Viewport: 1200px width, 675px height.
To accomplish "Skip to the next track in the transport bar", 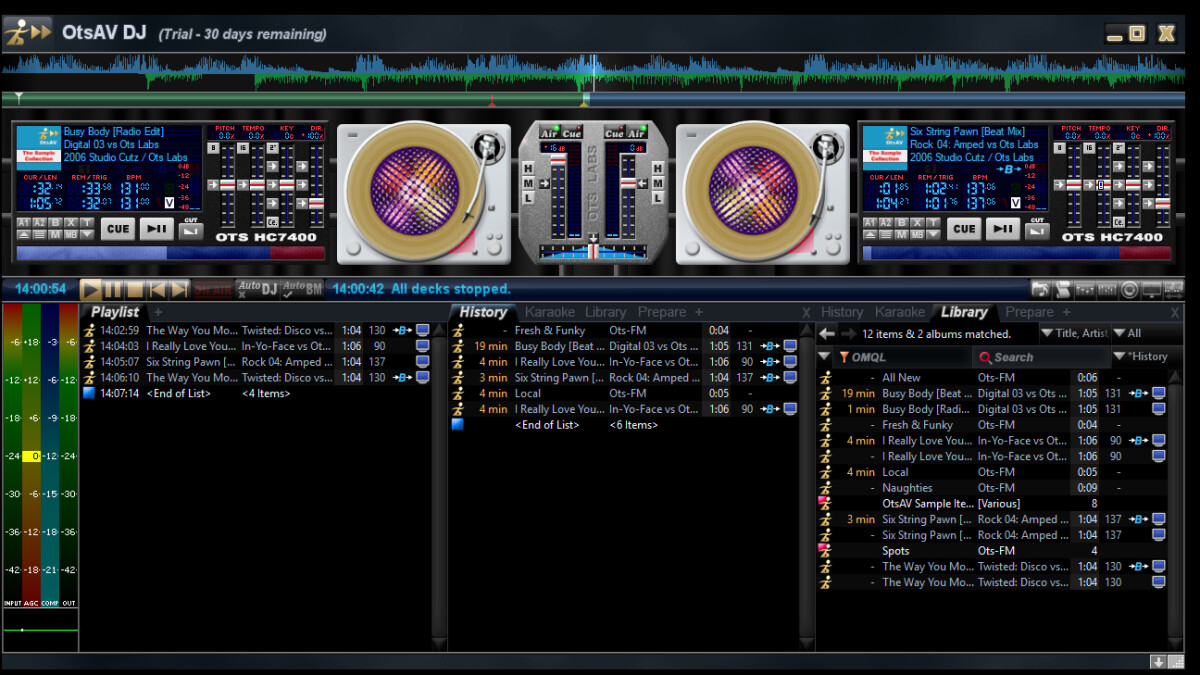I will 179,290.
